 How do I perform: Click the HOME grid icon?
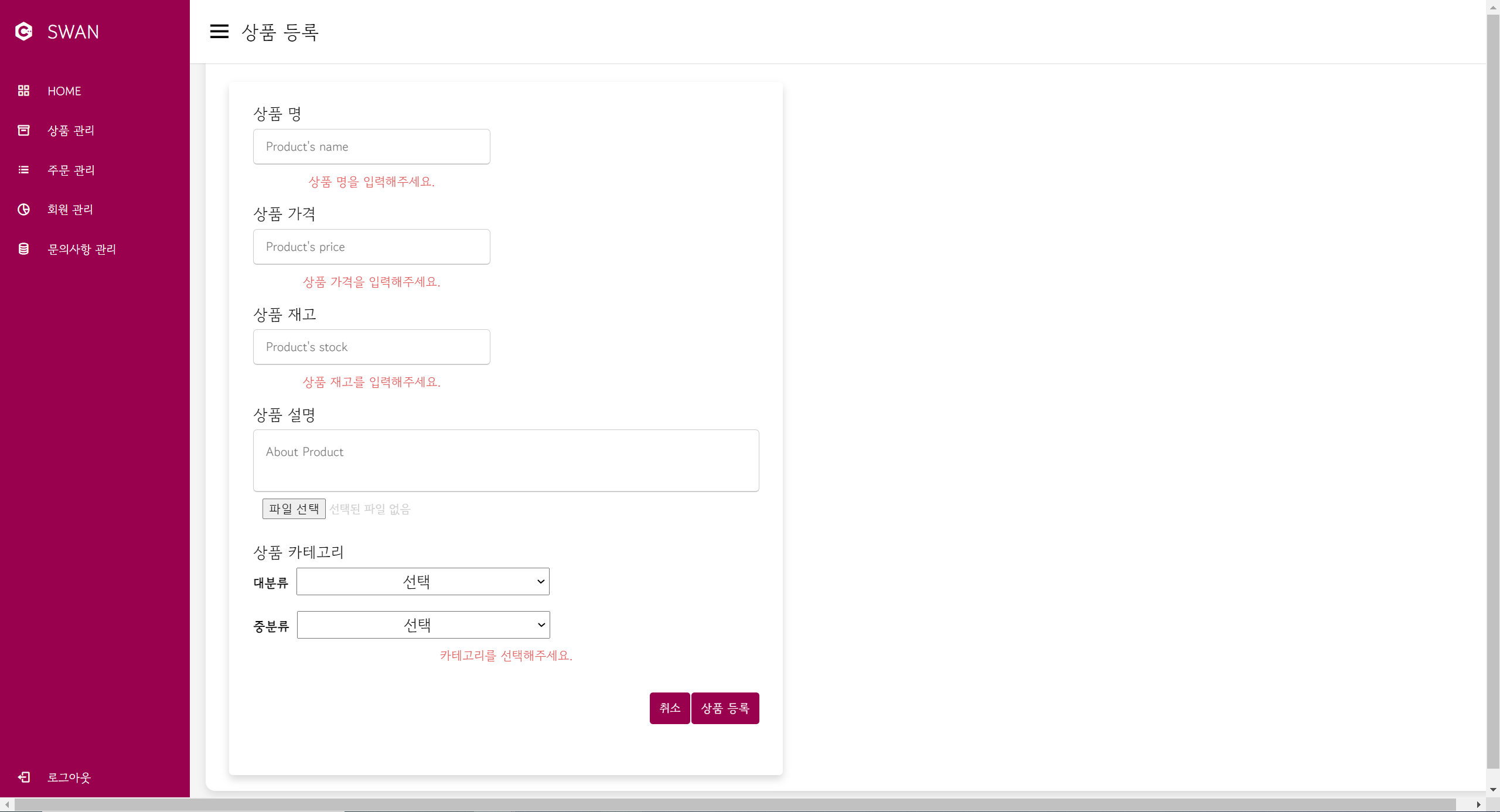pos(23,91)
